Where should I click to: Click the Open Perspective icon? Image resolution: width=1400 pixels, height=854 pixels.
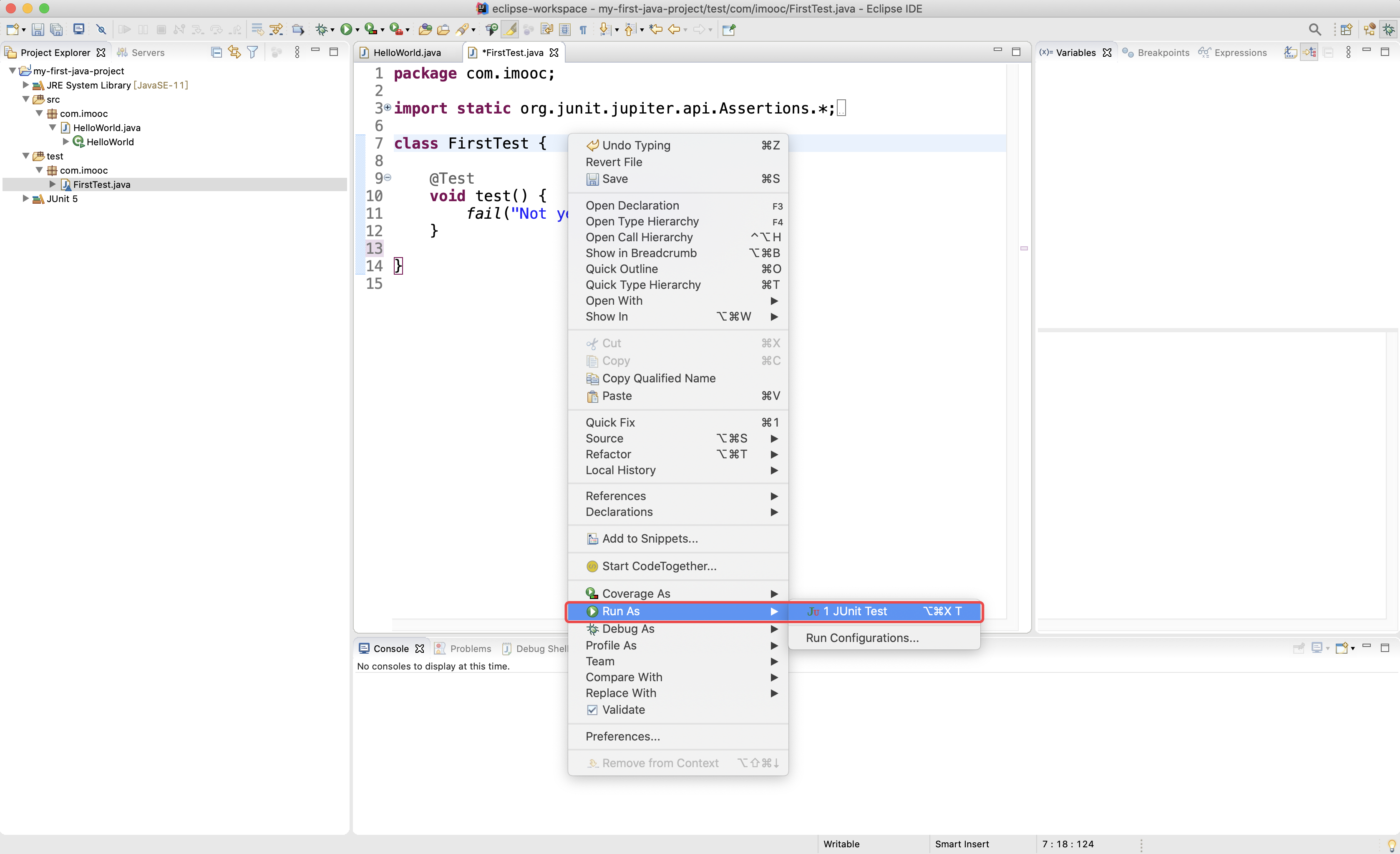click(x=1346, y=30)
